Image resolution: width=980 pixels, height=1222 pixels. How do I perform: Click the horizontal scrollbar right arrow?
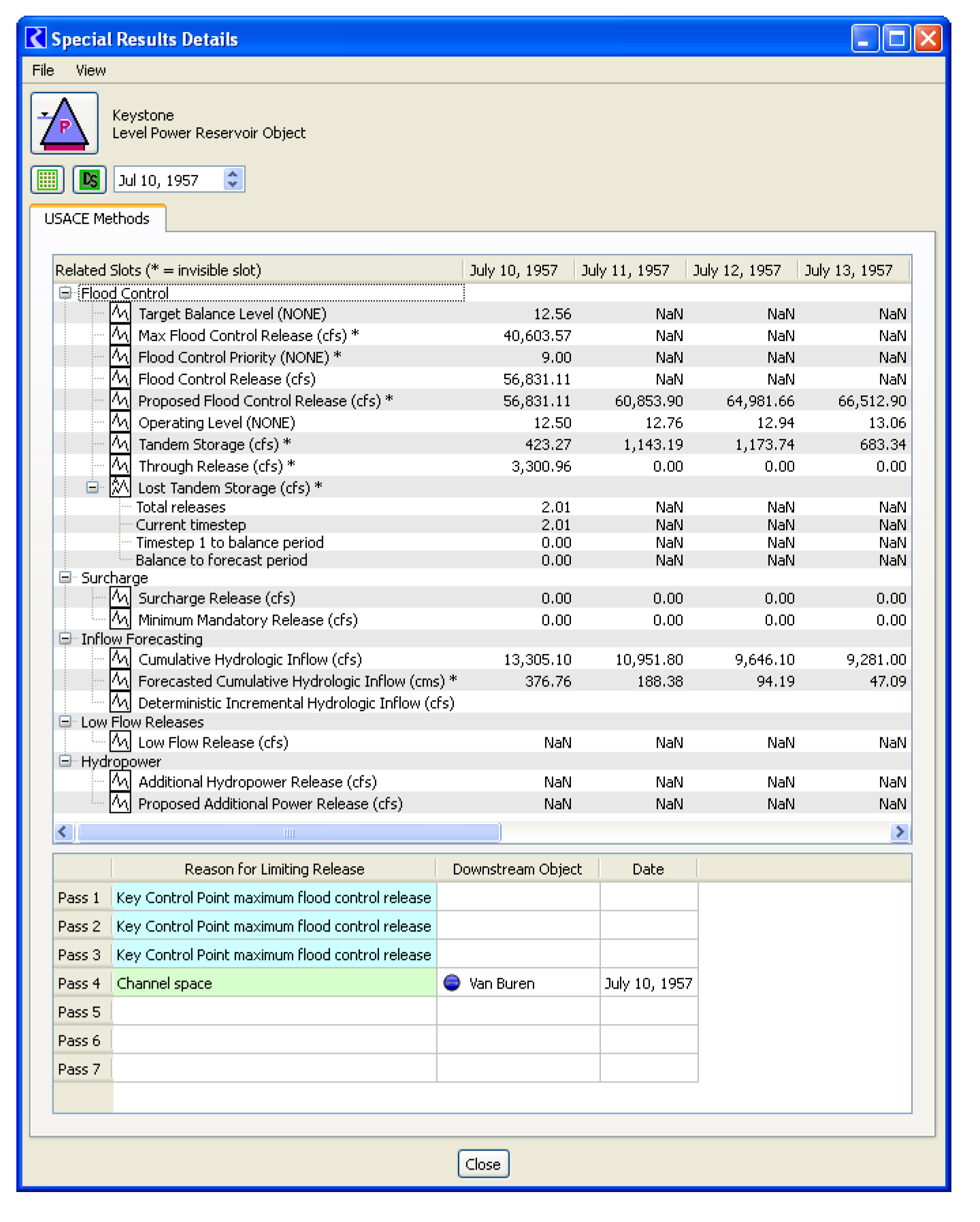(x=900, y=832)
